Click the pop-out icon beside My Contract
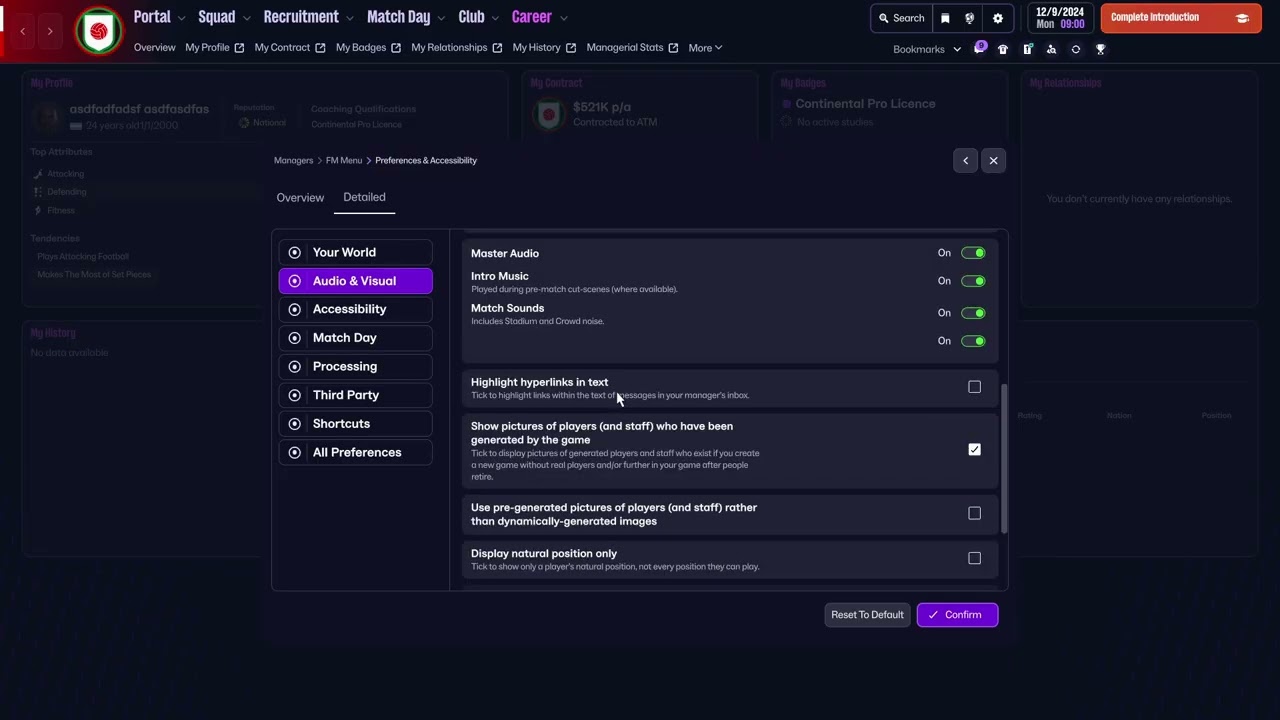 point(320,48)
